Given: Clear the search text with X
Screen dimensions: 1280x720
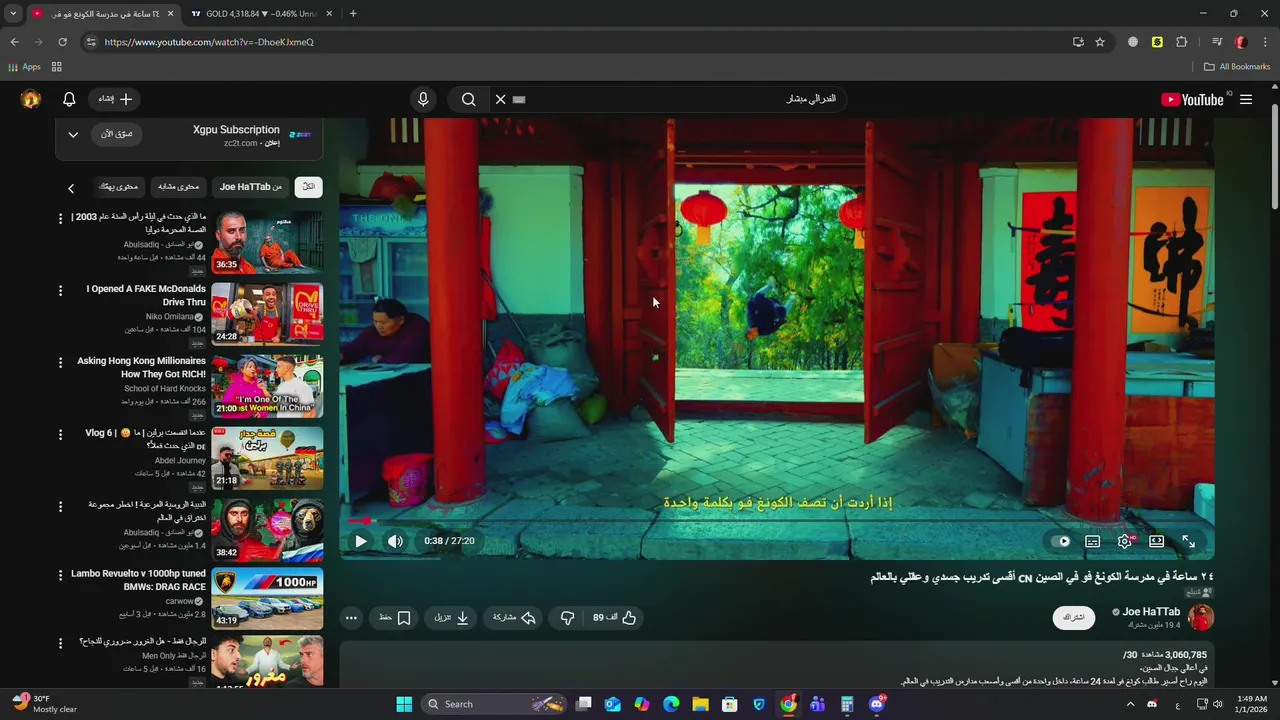Looking at the screenshot, I should 501,99.
